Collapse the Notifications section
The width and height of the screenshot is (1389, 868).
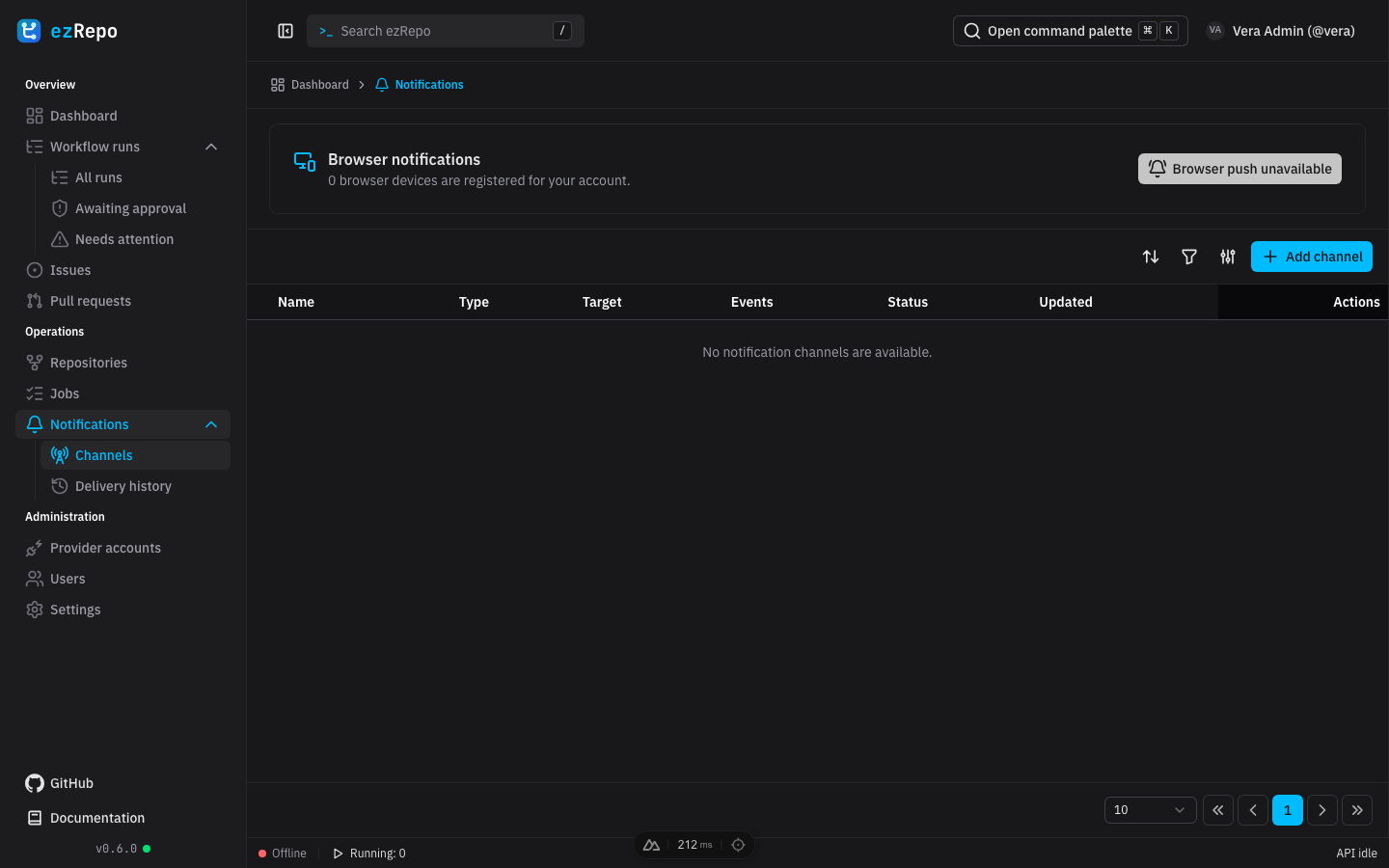coord(211,424)
